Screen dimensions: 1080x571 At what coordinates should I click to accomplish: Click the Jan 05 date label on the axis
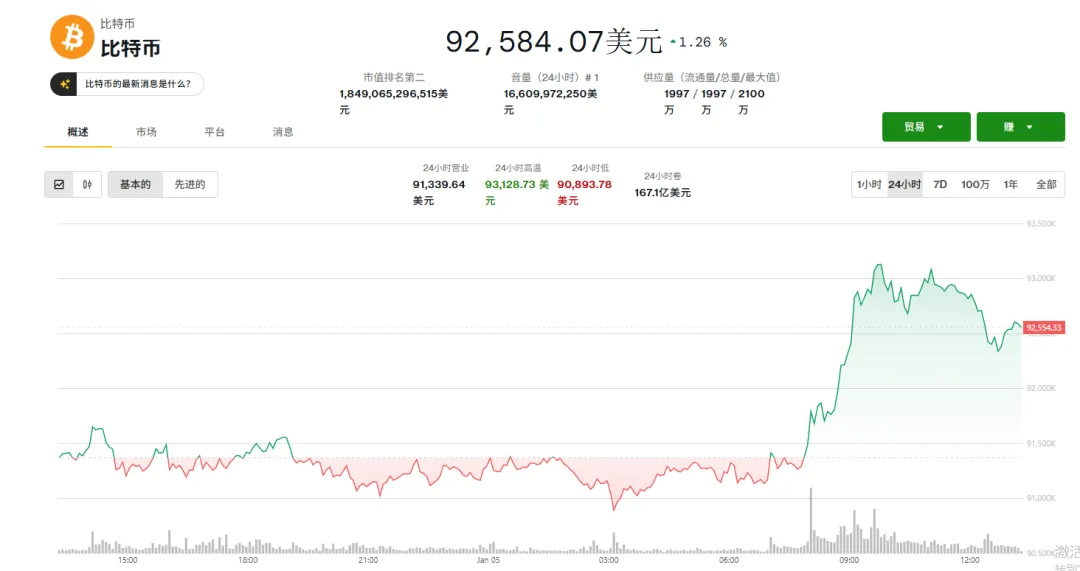point(488,560)
